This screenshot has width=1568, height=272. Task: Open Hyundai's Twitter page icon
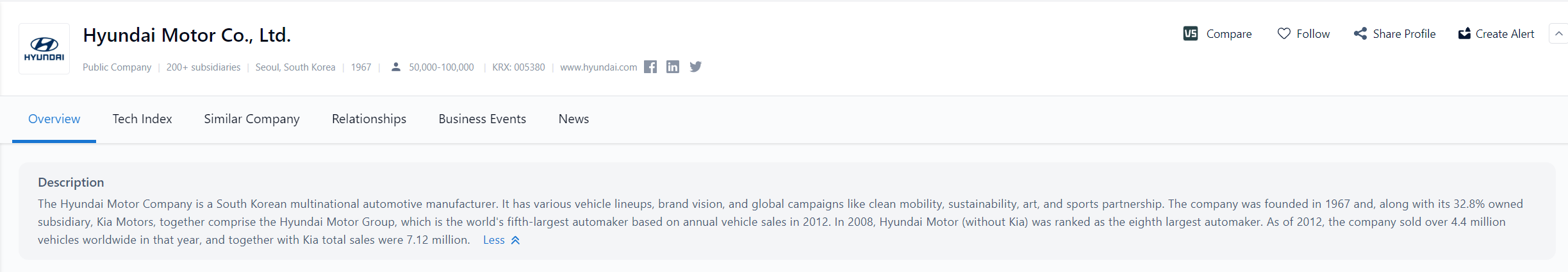click(x=695, y=67)
